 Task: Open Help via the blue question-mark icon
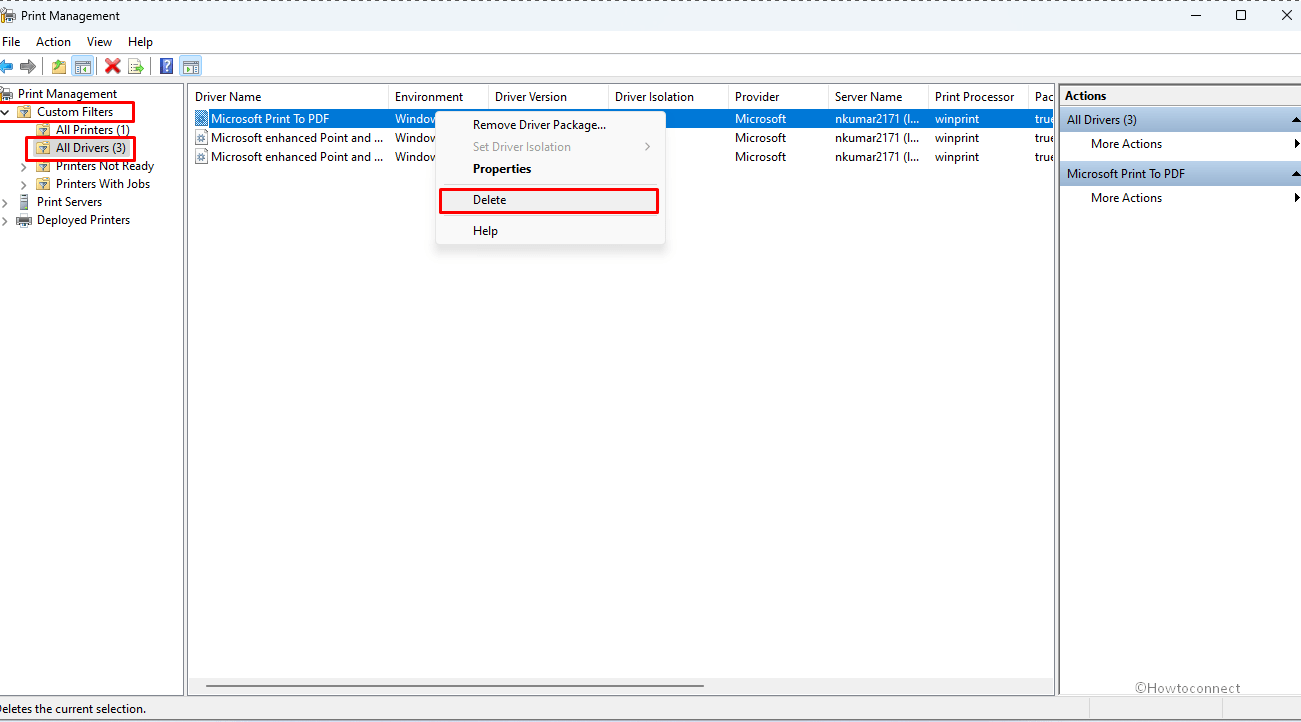point(167,66)
